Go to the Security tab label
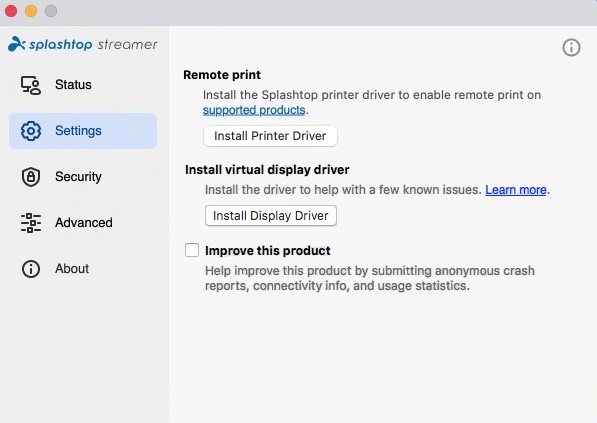 (78, 177)
